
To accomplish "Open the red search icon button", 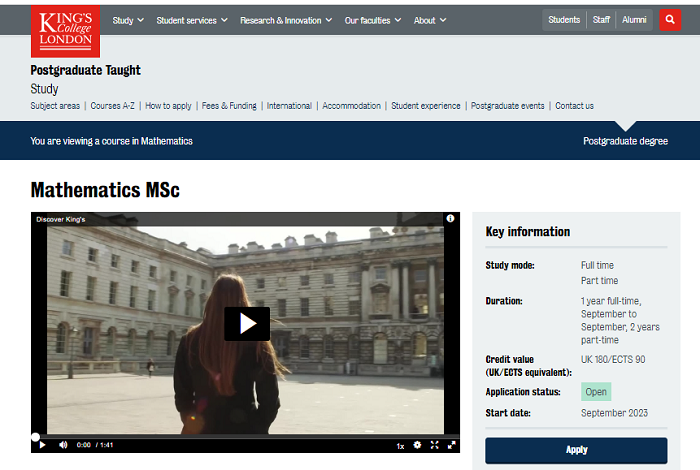I will pos(670,20).
